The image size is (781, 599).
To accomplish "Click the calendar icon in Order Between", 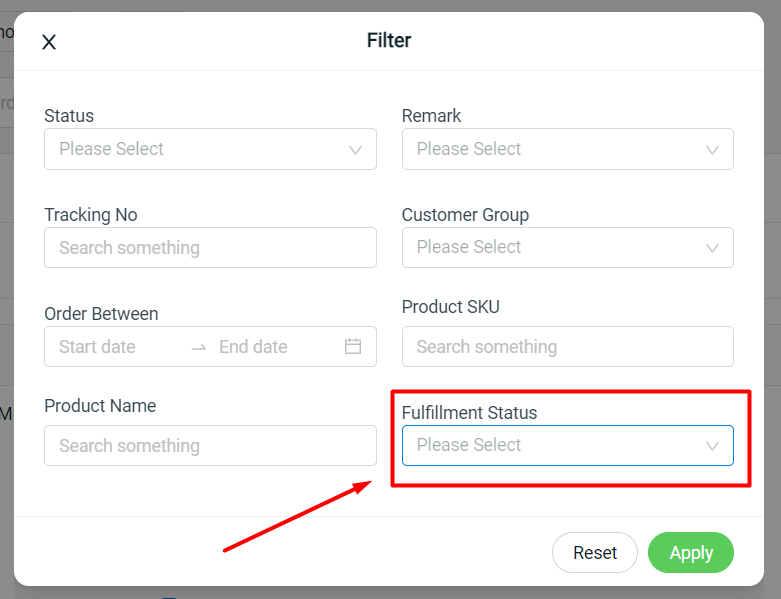I will tap(353, 346).
